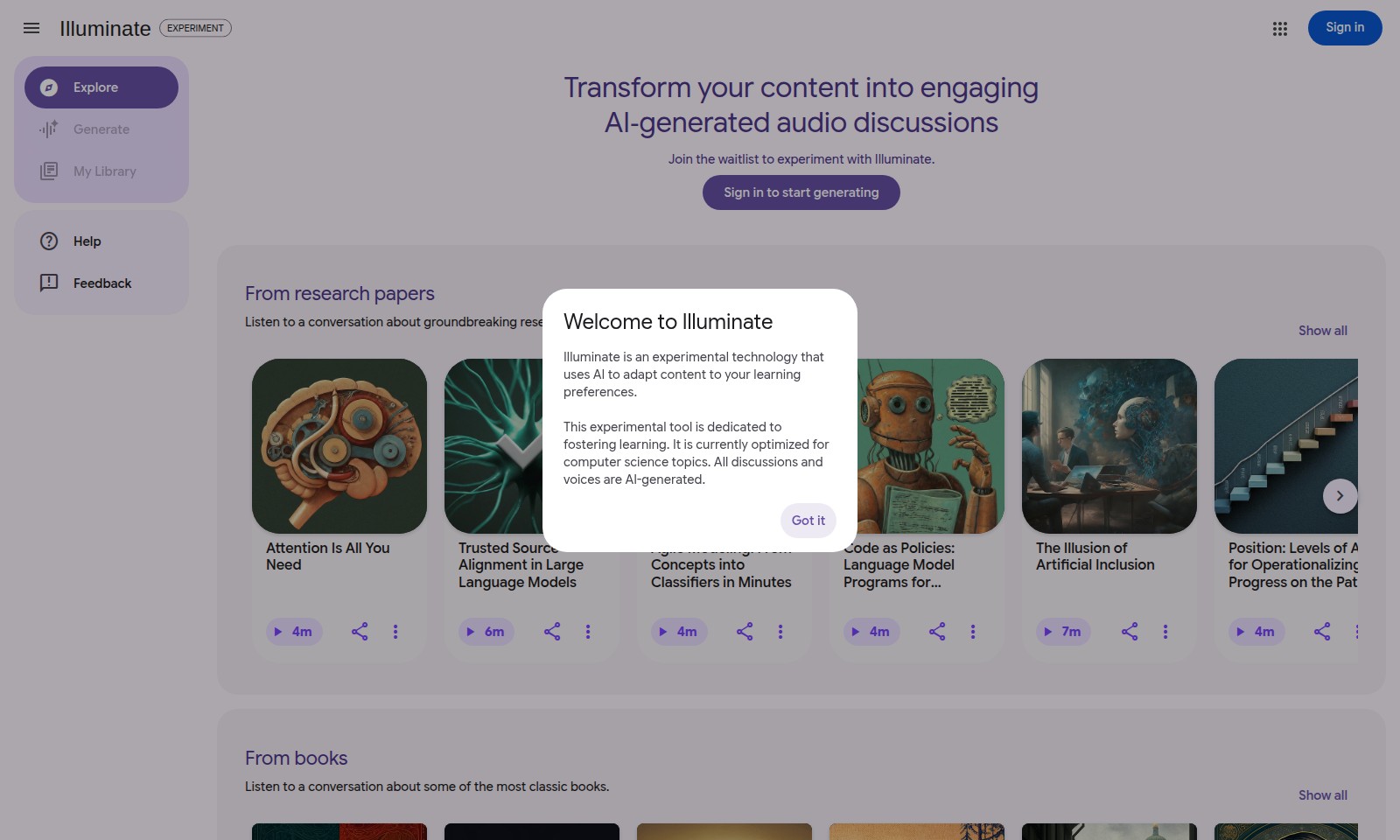Open more options for Illusion of Artificial Inclusion
Screen dimensions: 1400x840
click(x=1165, y=632)
